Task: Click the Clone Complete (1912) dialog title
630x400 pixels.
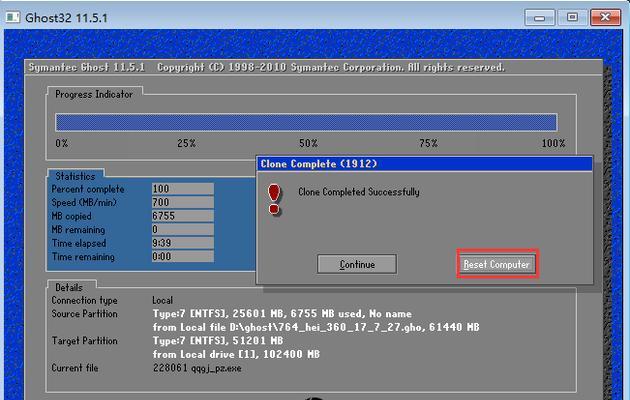Action: [x=319, y=164]
